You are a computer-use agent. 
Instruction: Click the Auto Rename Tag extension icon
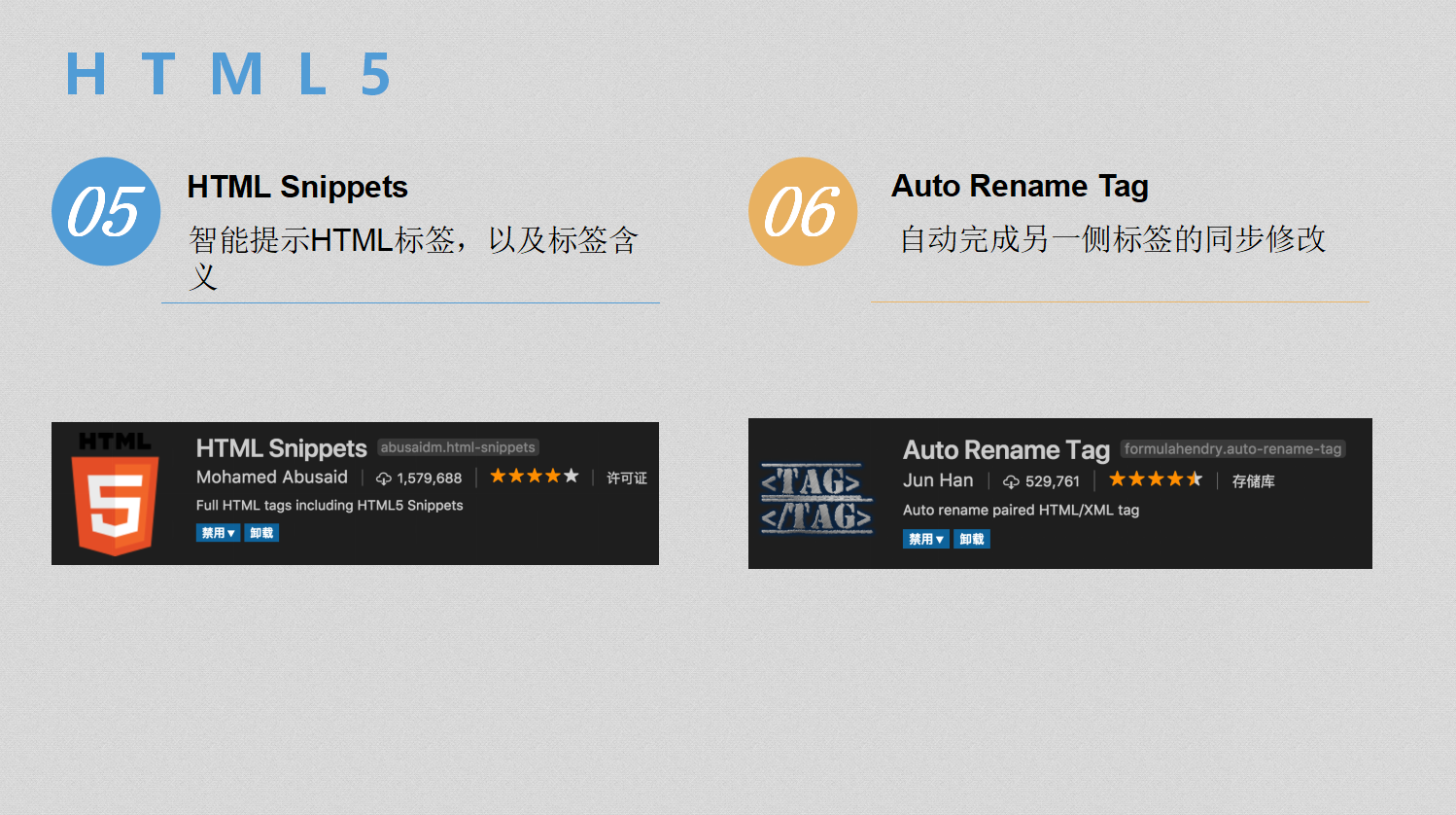(x=816, y=498)
